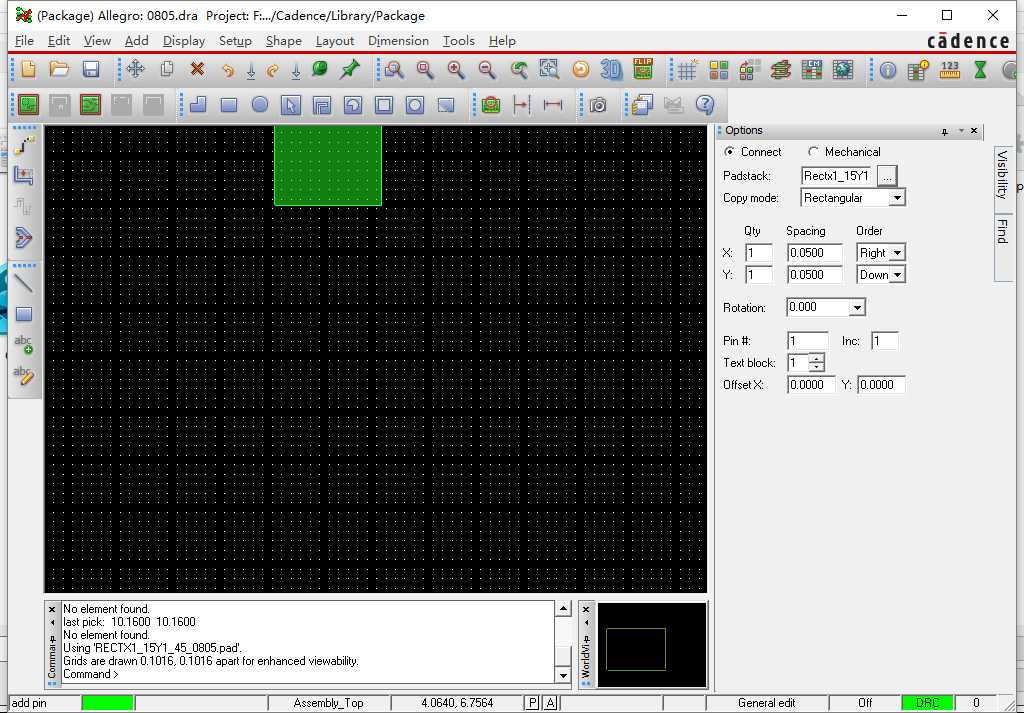Pin the Options panel
The image size is (1024, 713).
(x=944, y=131)
